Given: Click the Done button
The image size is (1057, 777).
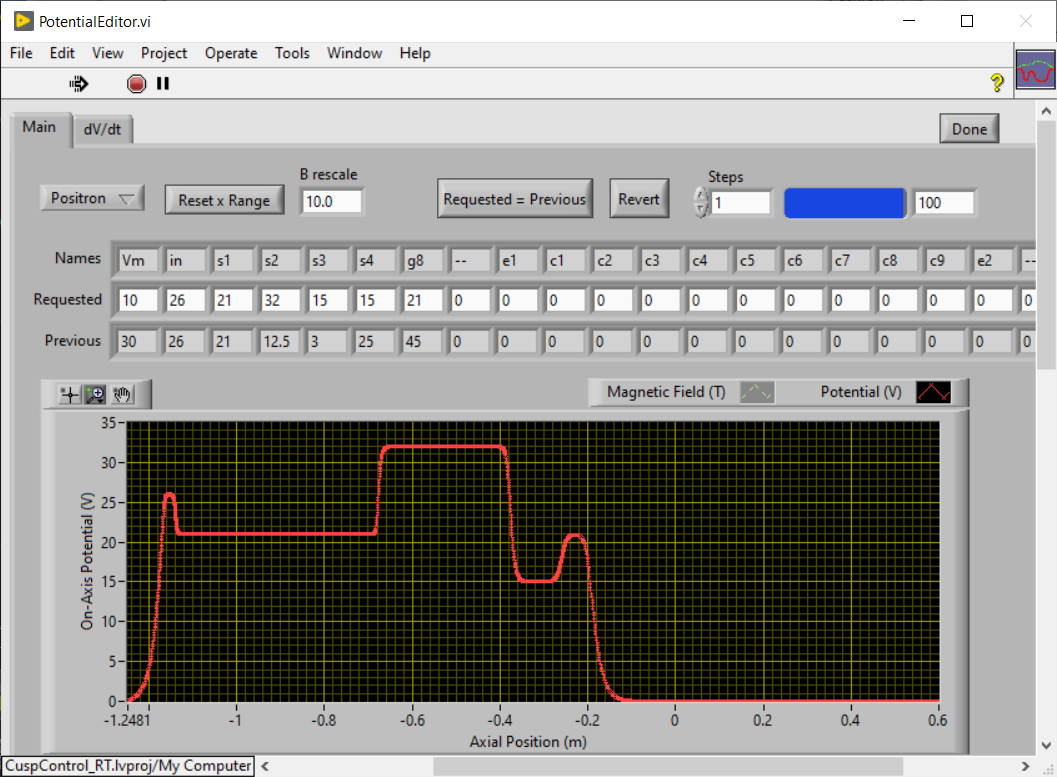Looking at the screenshot, I should (969, 129).
